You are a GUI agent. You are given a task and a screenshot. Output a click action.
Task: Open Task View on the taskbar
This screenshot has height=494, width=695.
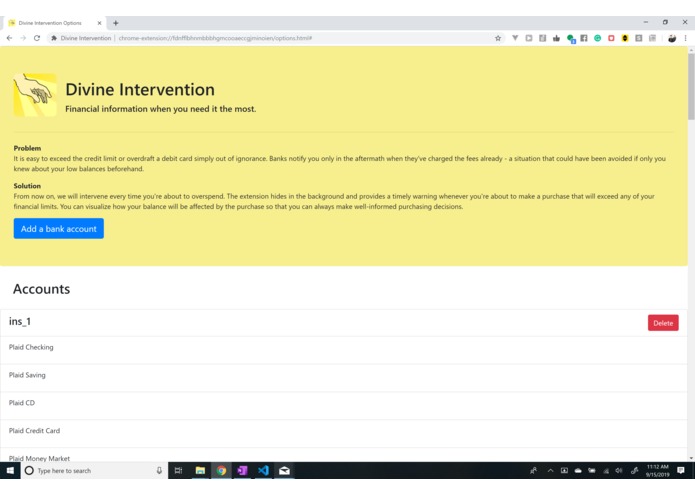tap(179, 471)
